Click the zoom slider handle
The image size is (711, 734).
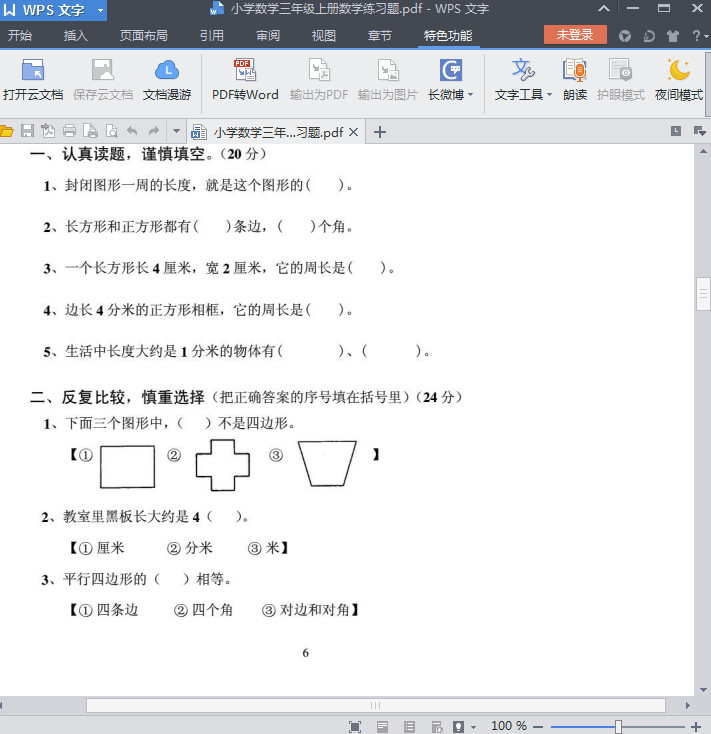(x=618, y=727)
